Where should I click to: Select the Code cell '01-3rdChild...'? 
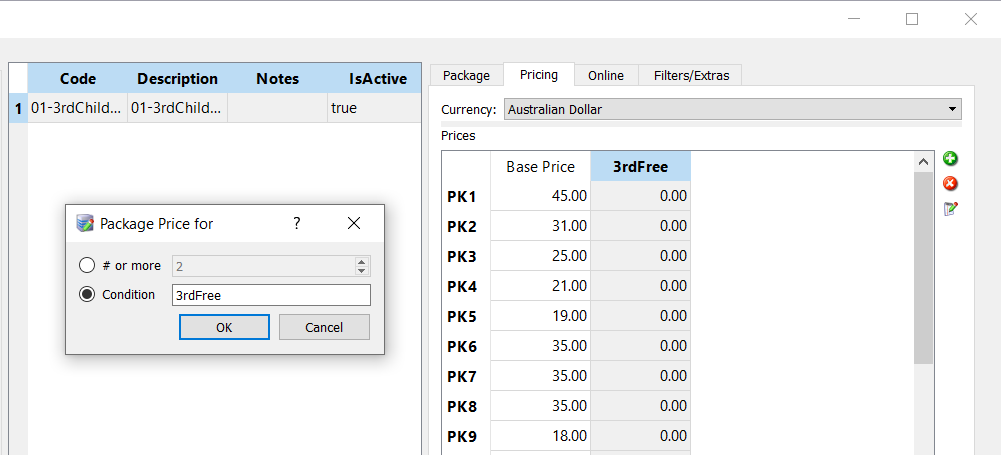tap(78, 108)
